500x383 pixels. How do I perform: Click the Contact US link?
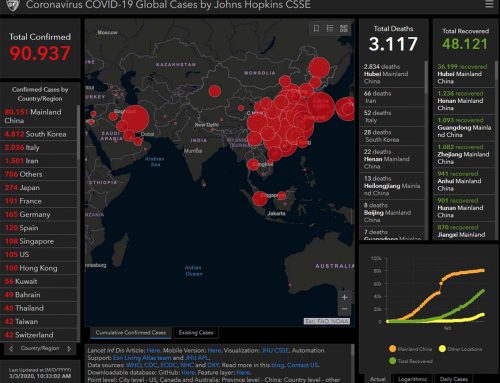click(x=303, y=365)
